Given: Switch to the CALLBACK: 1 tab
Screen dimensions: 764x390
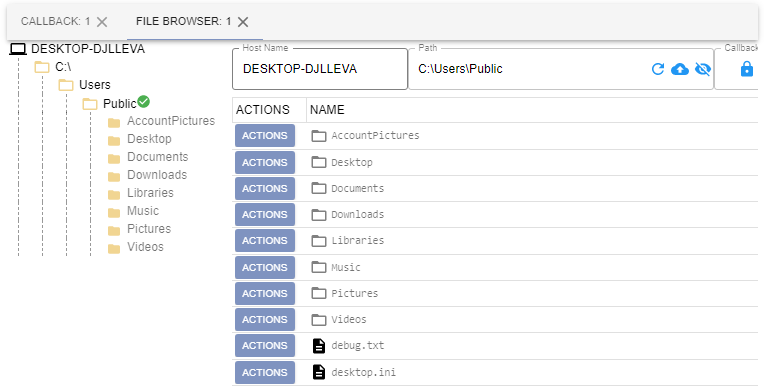Looking at the screenshot, I should pos(56,21).
